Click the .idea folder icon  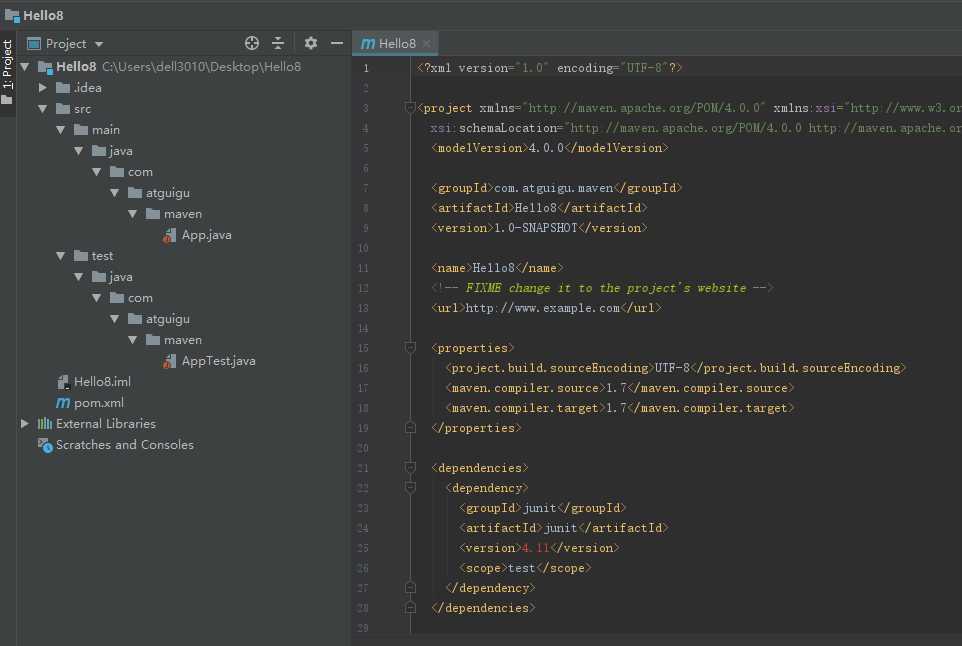coord(63,88)
